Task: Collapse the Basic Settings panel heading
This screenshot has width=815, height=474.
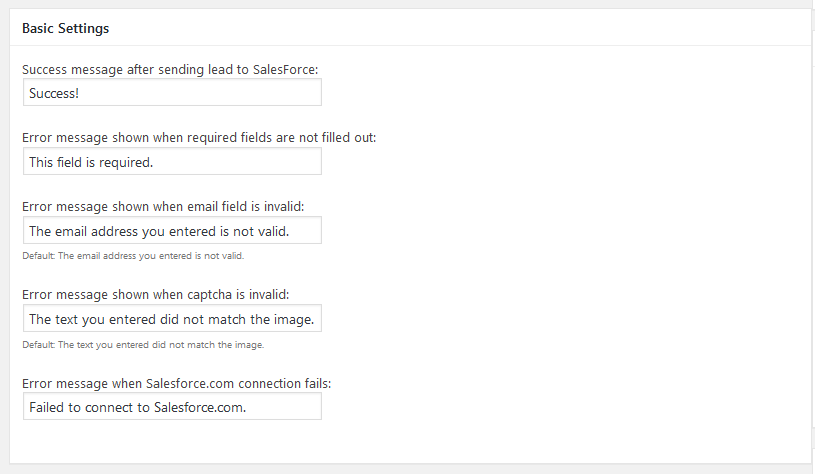Action: [x=65, y=28]
